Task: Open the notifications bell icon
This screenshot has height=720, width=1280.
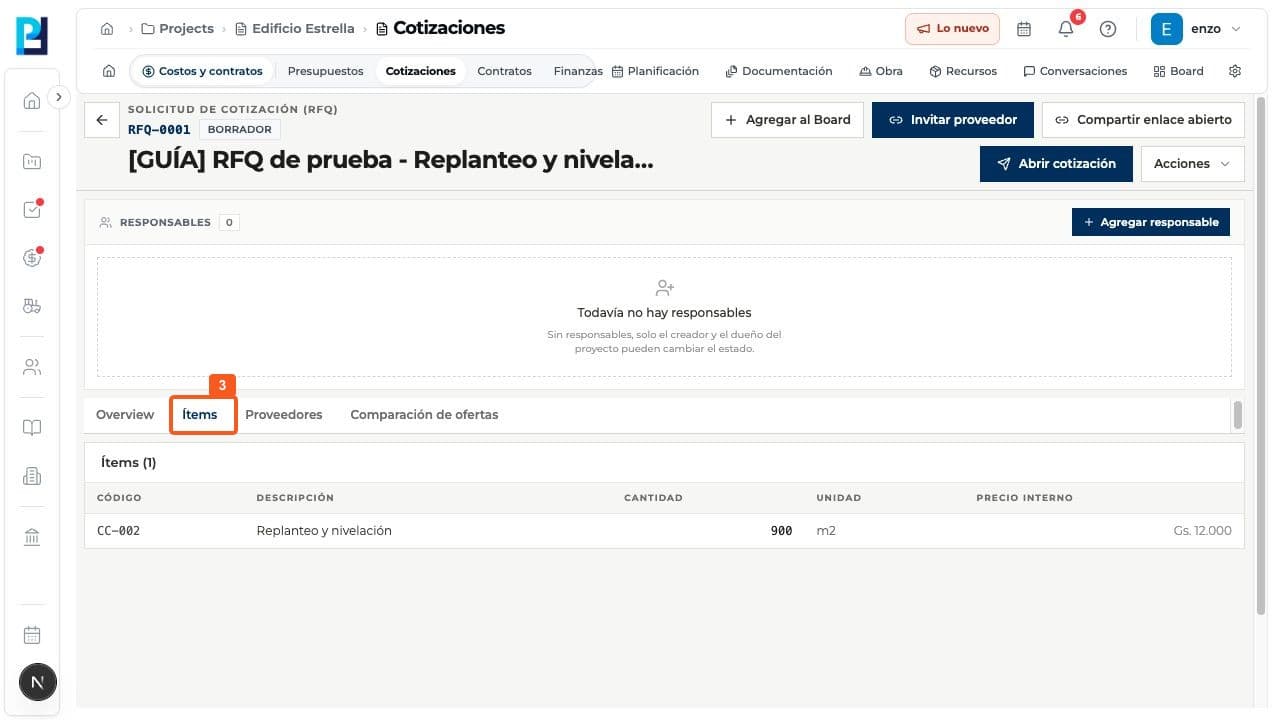Action: point(1066,29)
